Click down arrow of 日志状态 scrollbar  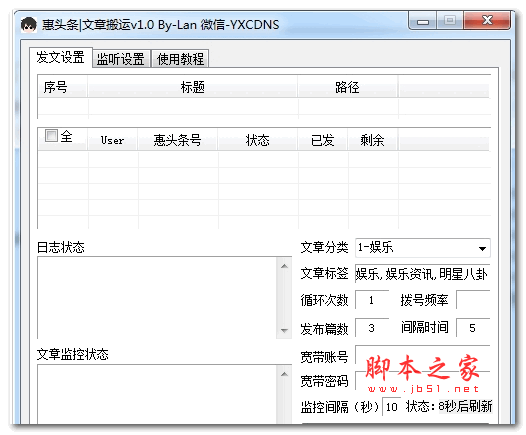pos(284,330)
